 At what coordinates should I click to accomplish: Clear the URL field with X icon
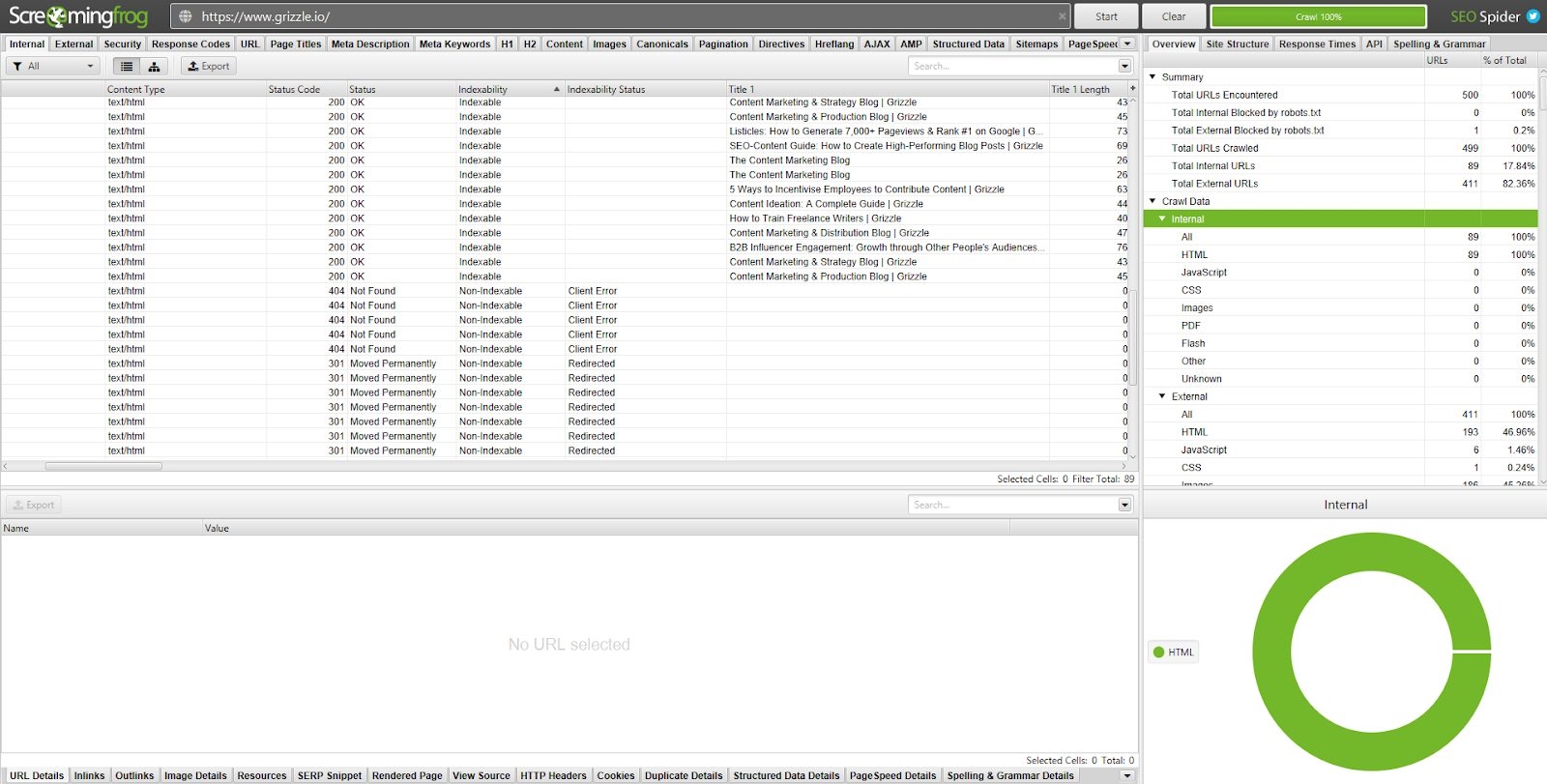click(x=1062, y=16)
